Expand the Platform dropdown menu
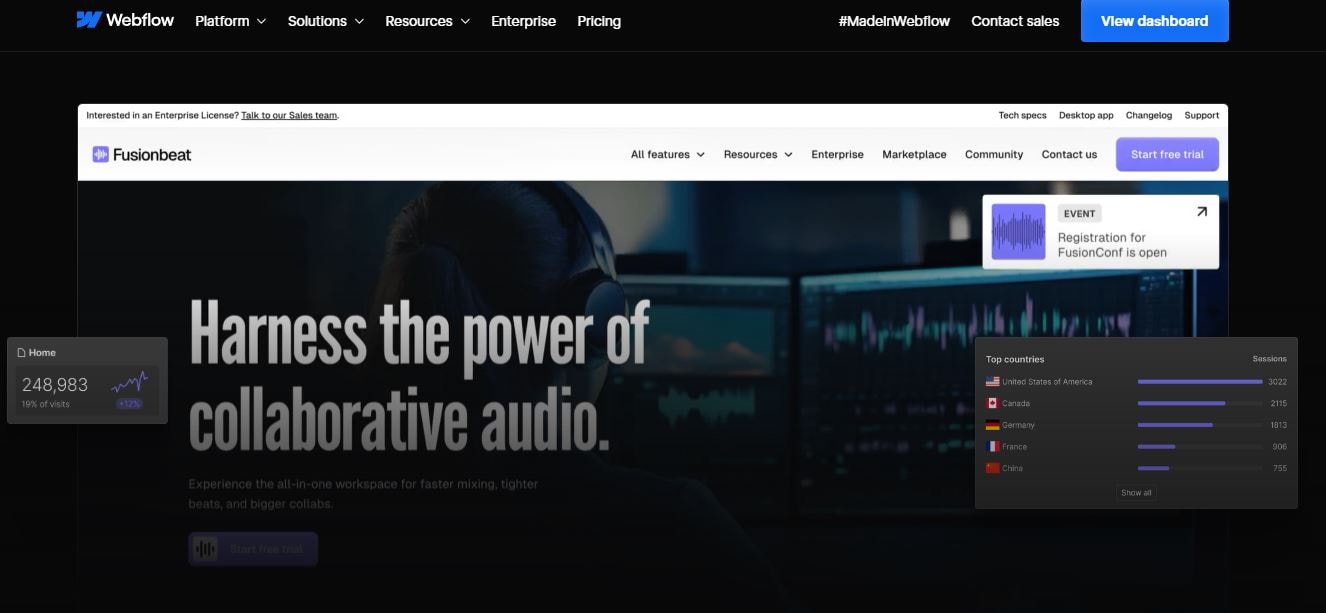The width and height of the screenshot is (1326, 613). 231,21
